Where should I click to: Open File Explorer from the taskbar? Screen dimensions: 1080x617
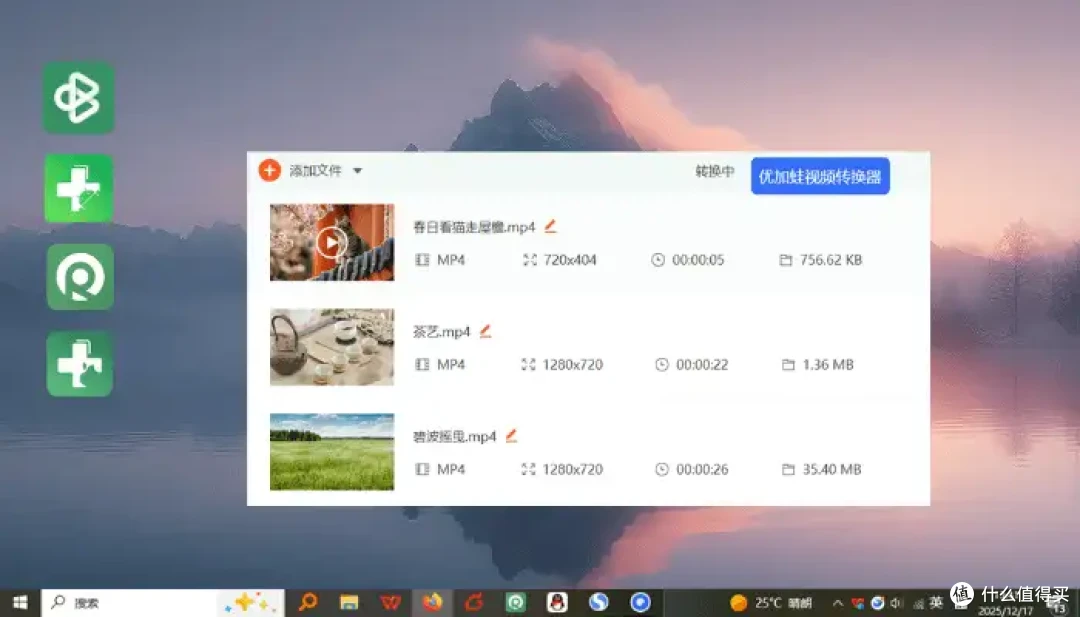(x=349, y=603)
